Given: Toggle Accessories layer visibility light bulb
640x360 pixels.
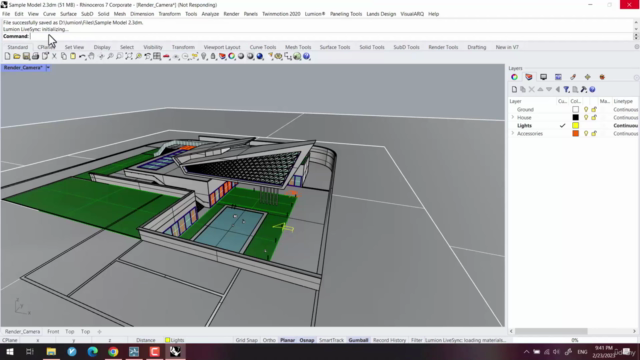Looking at the screenshot, I should click(x=586, y=133).
